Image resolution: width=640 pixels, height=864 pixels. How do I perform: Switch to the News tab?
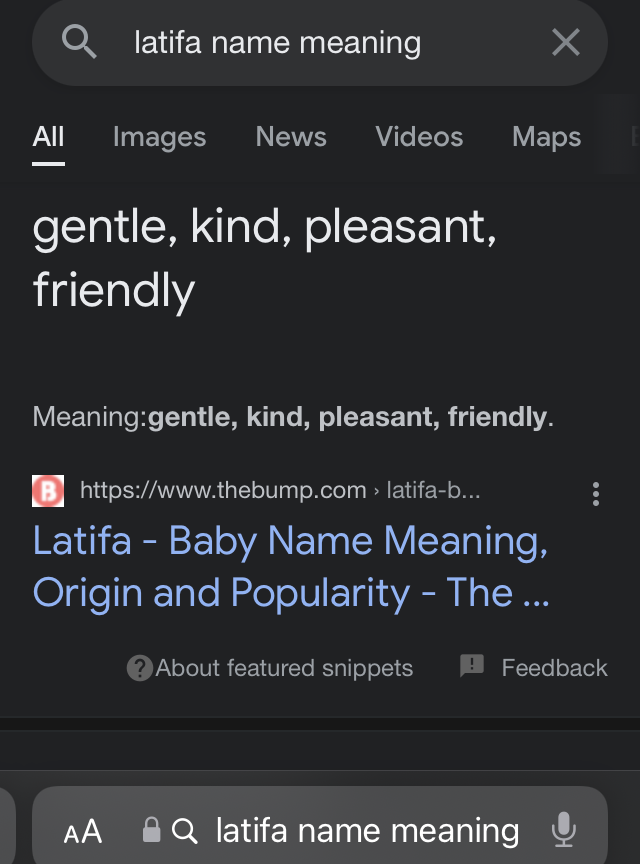pos(291,136)
